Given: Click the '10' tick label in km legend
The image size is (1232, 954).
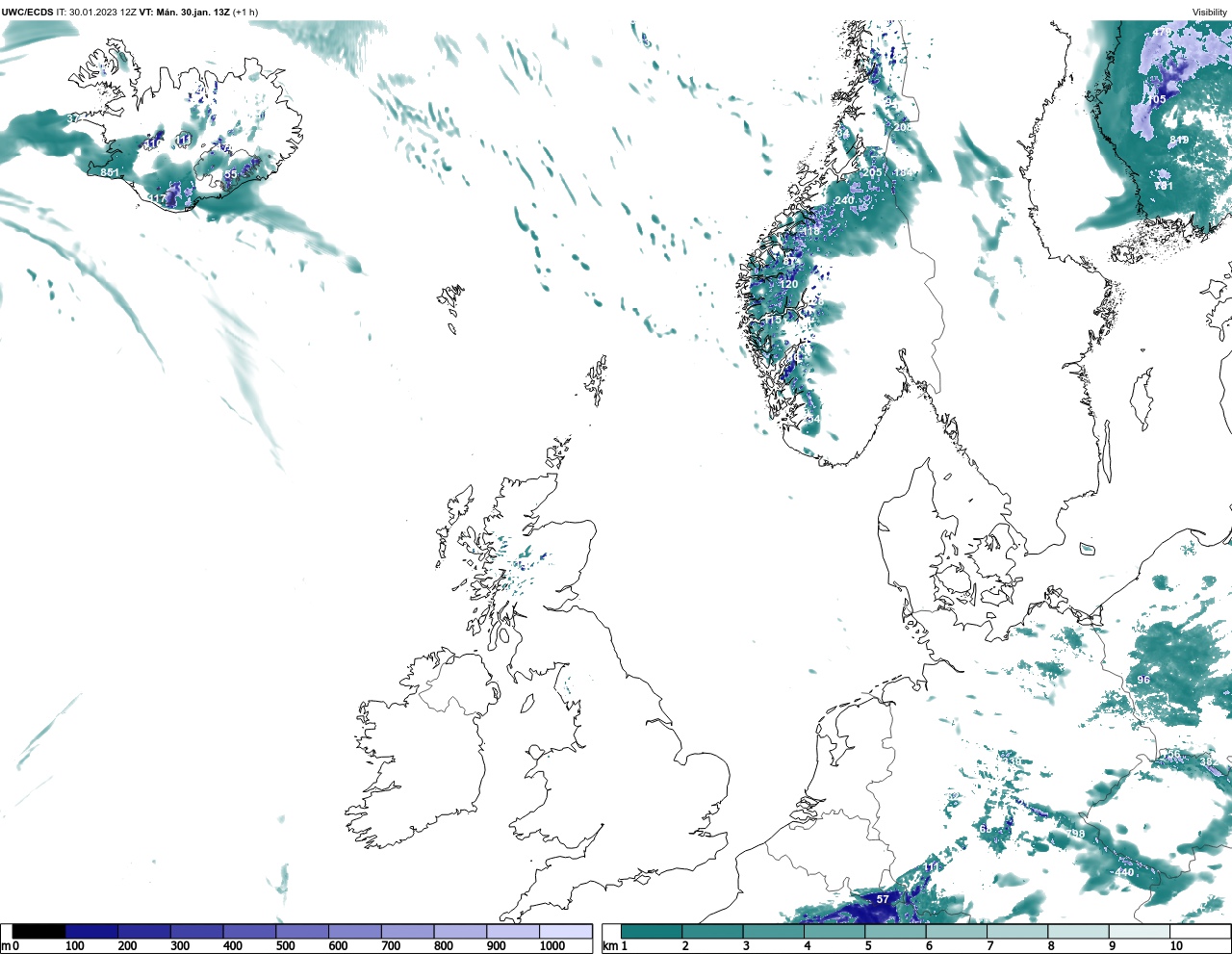Looking at the screenshot, I should [1176, 946].
